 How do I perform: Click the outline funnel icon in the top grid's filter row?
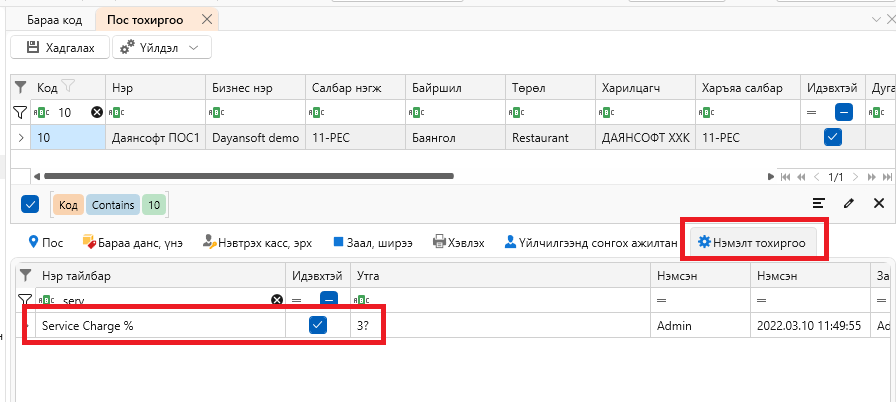pyautogui.click(x=21, y=112)
